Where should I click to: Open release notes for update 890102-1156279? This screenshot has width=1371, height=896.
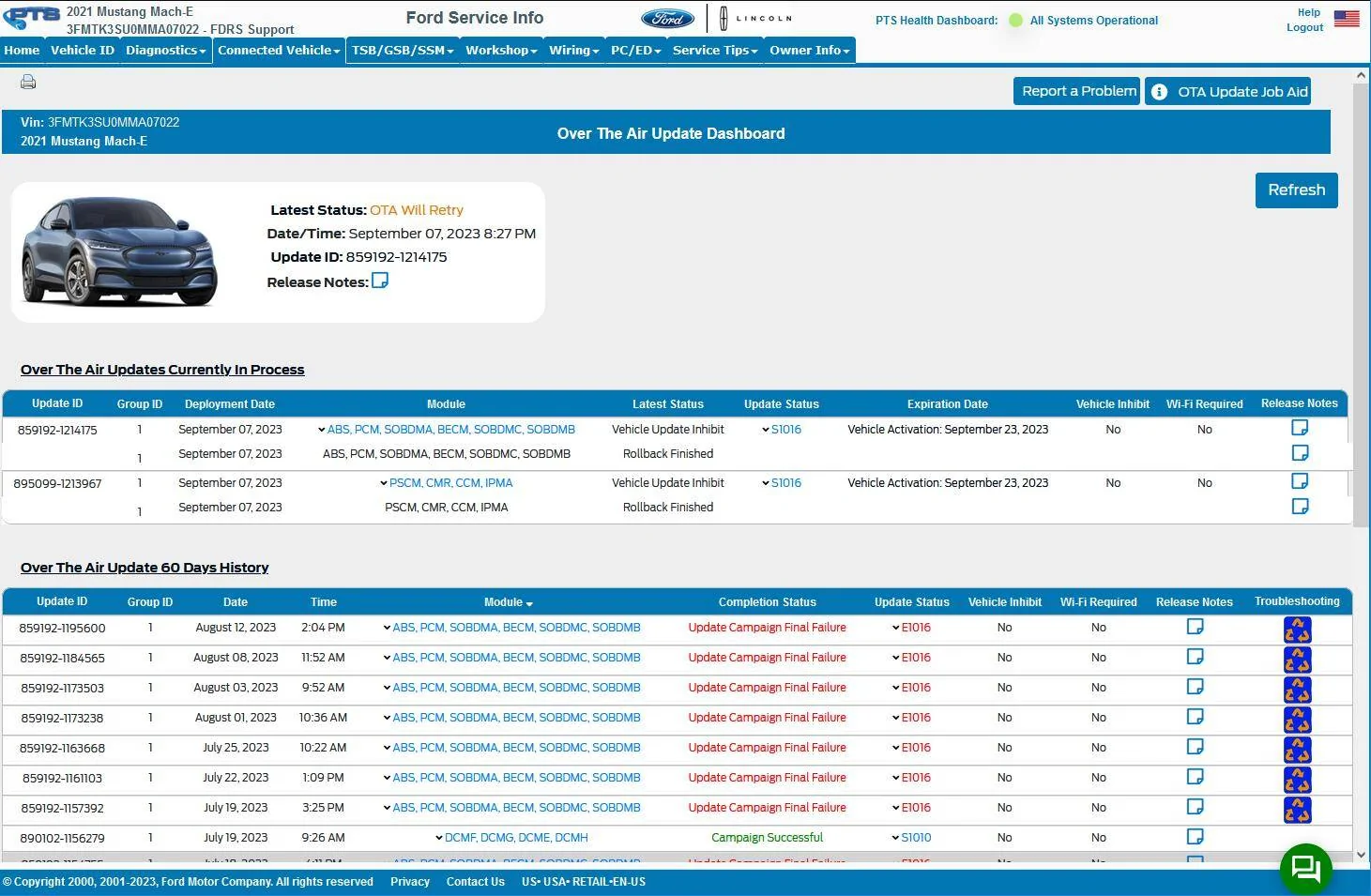click(x=1195, y=837)
